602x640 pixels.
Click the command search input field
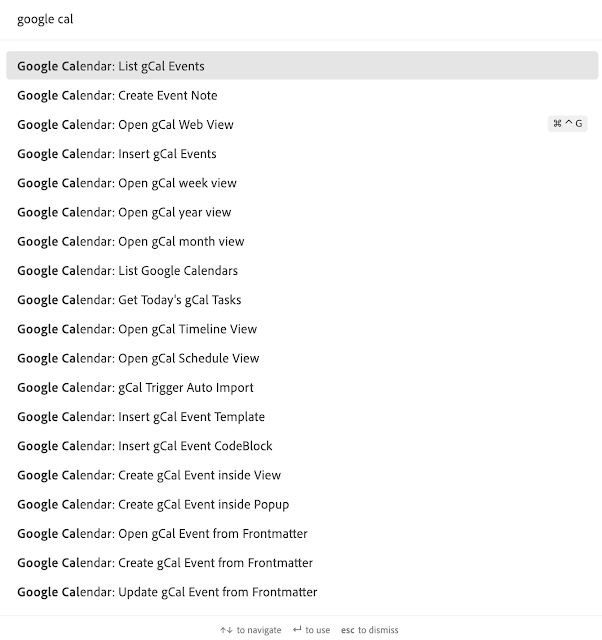300,19
